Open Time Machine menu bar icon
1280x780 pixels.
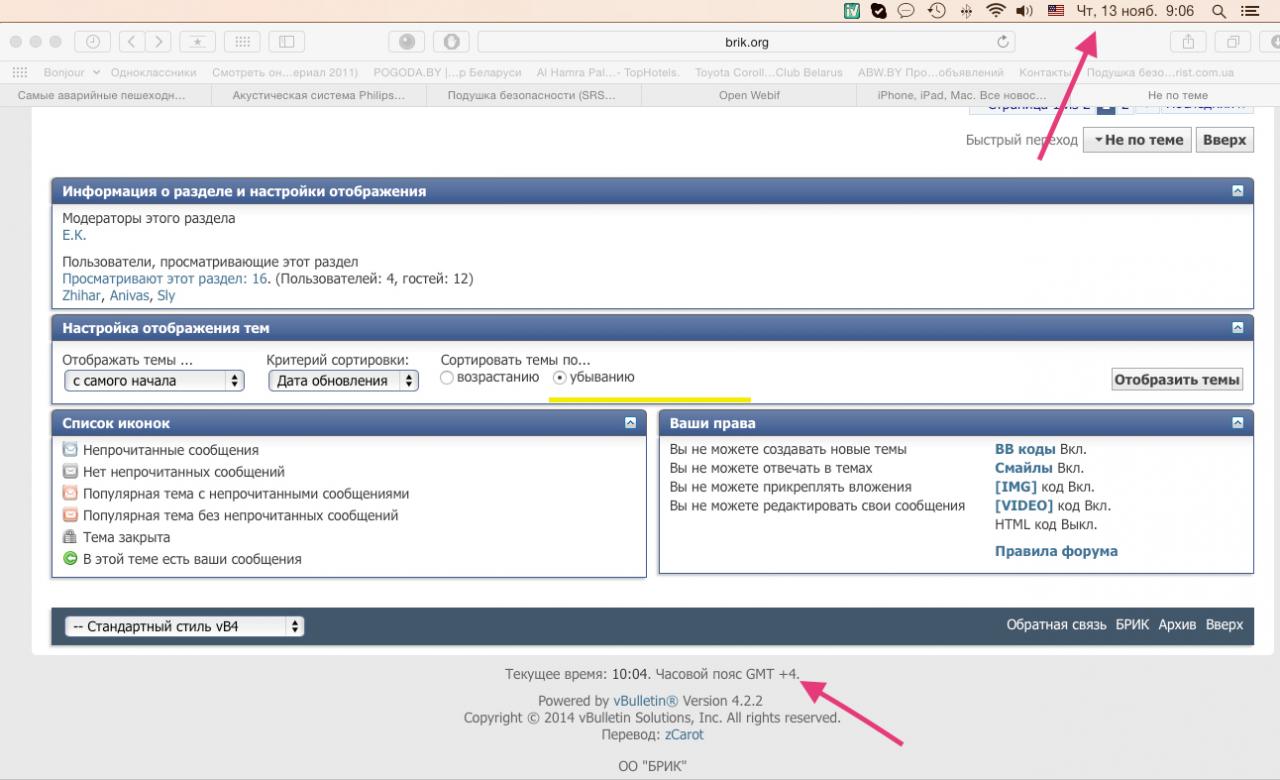(936, 11)
